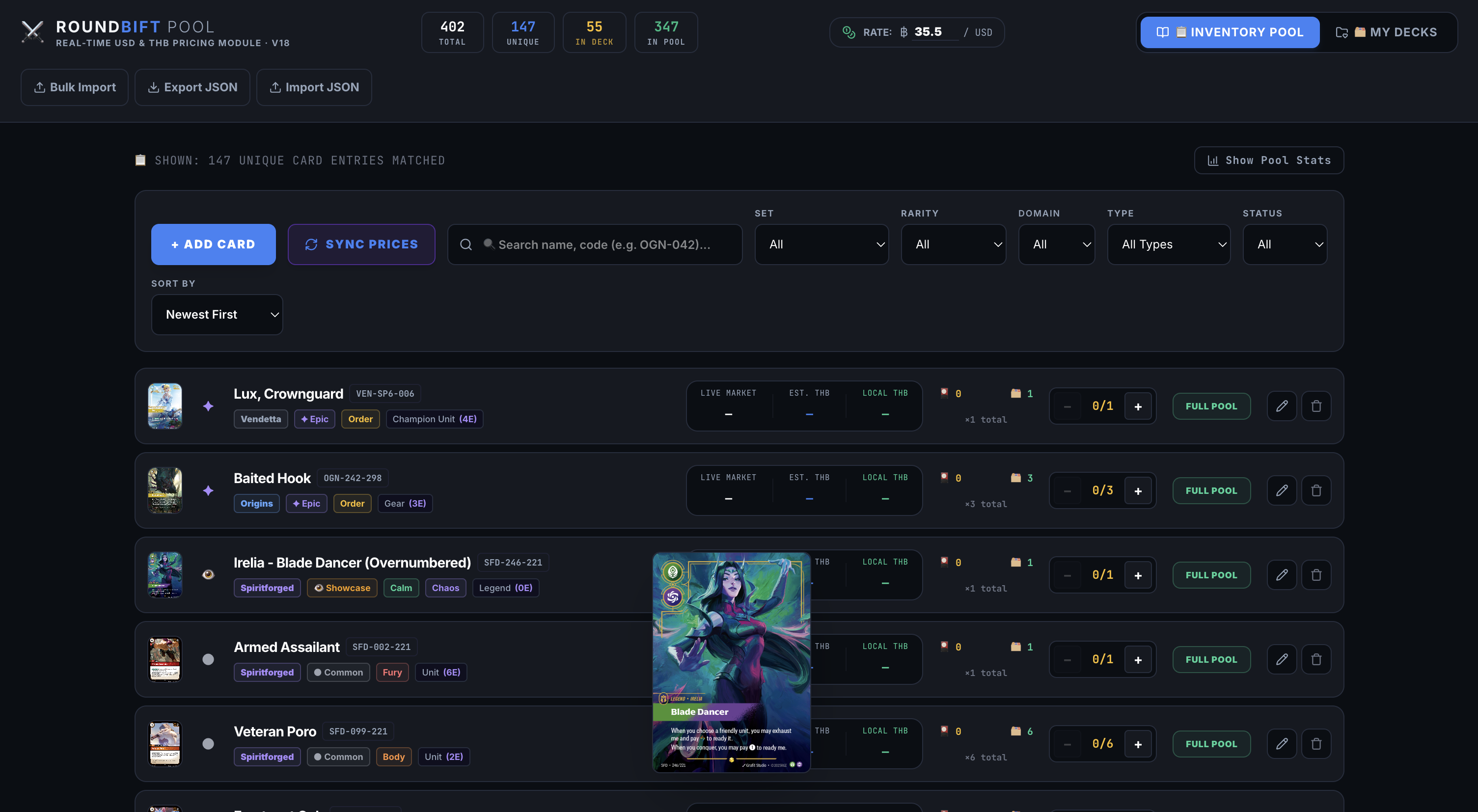This screenshot has width=1478, height=812.
Task: Open the Baited Hook card thumbnail
Action: (164, 490)
